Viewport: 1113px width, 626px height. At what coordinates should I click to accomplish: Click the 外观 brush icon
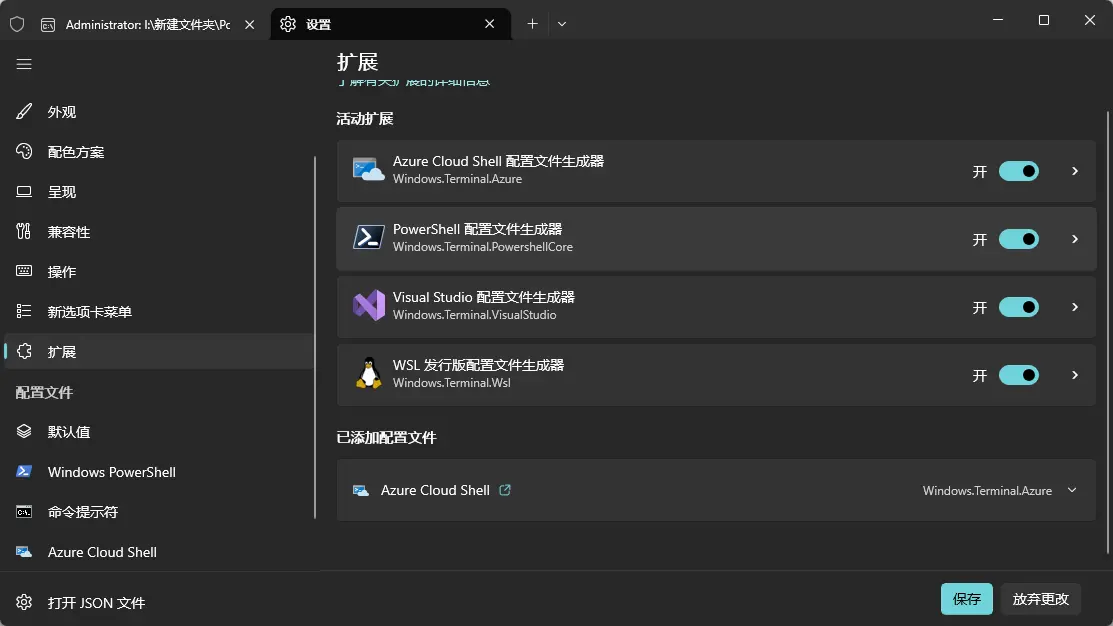tap(24, 111)
